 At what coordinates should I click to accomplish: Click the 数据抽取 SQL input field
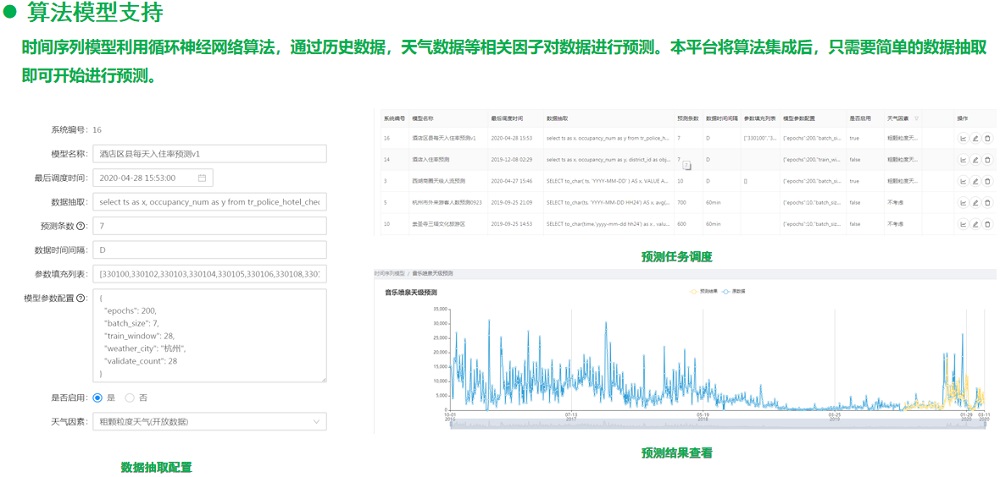(x=209, y=202)
